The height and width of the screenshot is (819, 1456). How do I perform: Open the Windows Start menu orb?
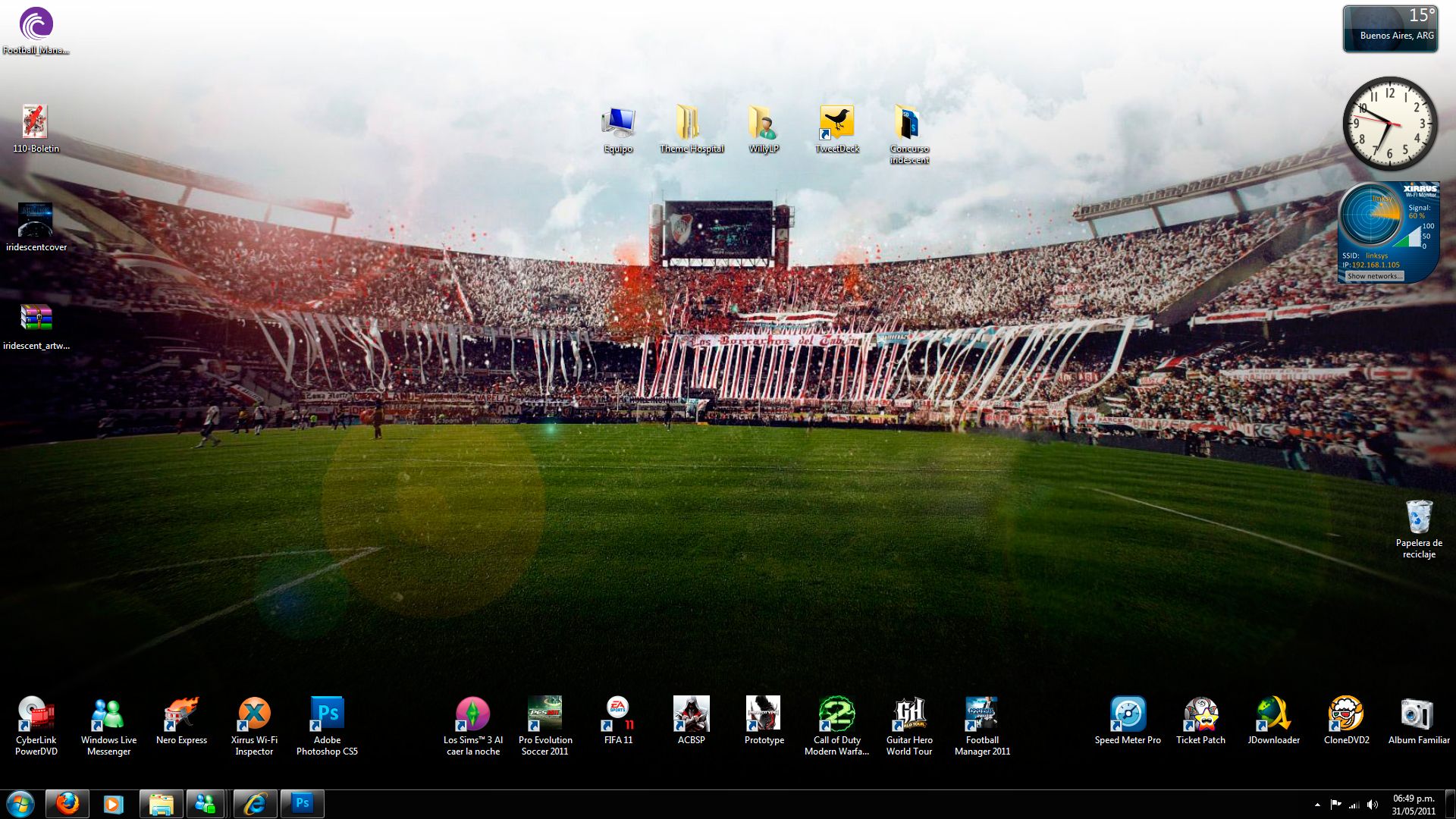pos(20,804)
